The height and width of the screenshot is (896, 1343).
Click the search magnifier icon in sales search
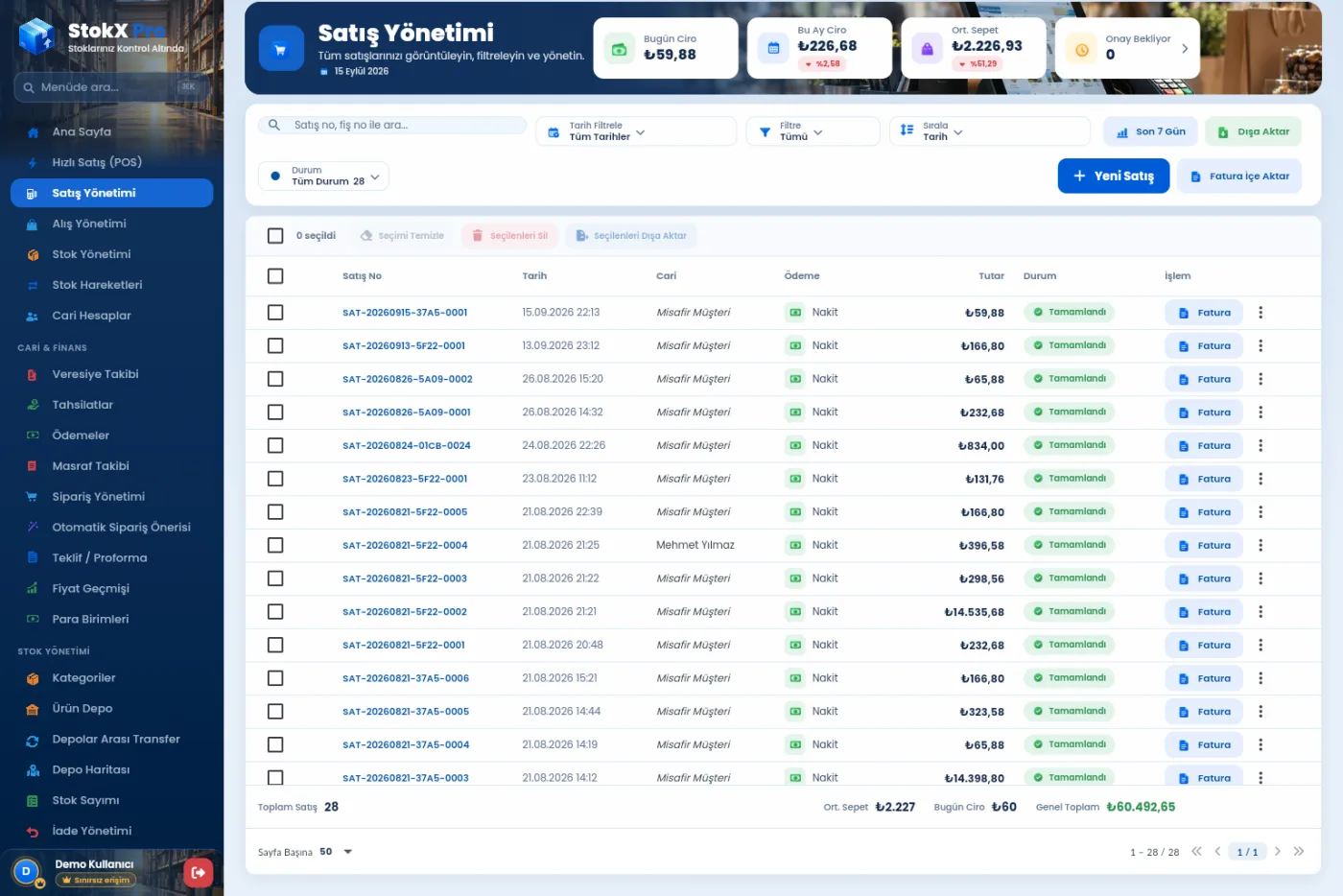(274, 126)
